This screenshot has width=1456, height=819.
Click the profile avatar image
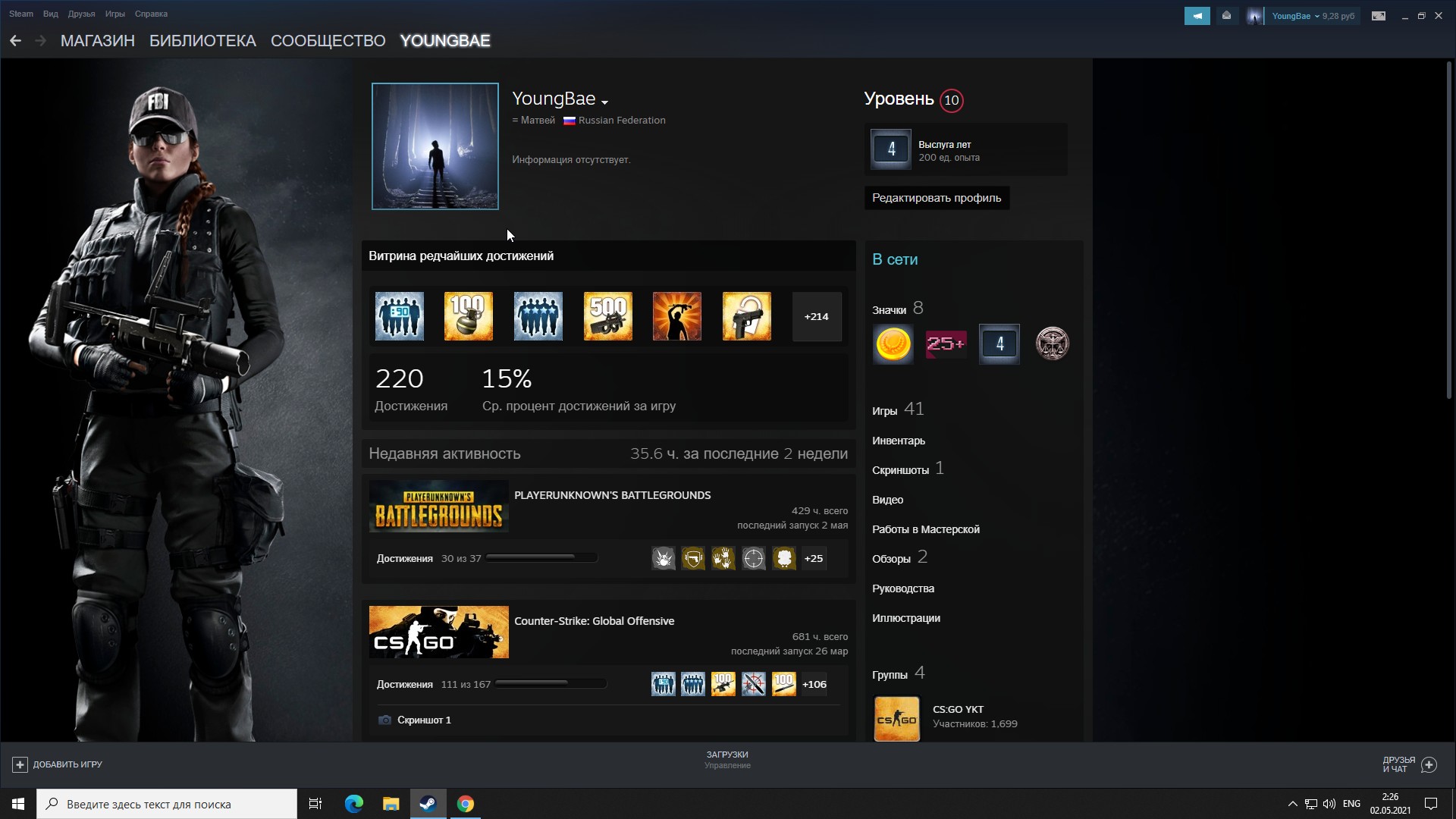coord(435,146)
